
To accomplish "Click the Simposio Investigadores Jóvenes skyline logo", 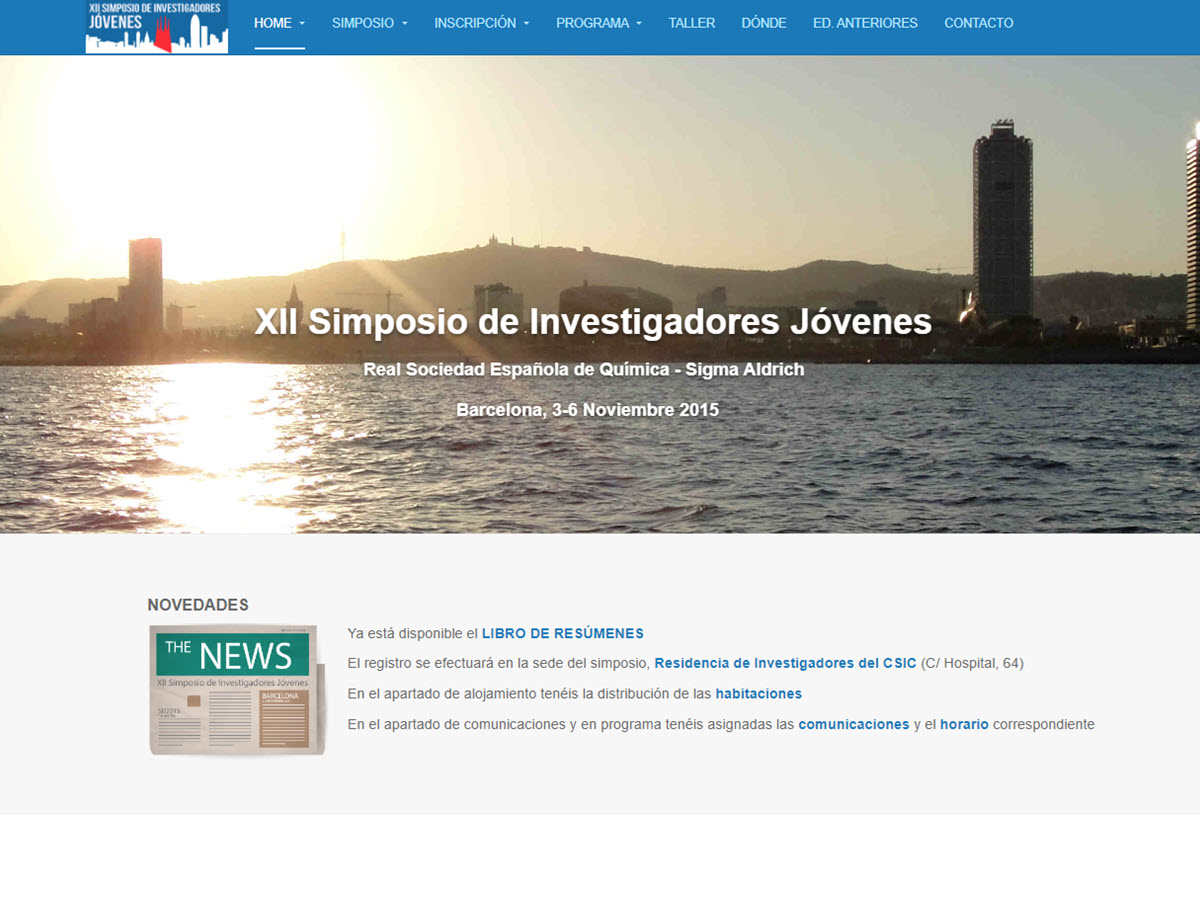I will point(156,26).
